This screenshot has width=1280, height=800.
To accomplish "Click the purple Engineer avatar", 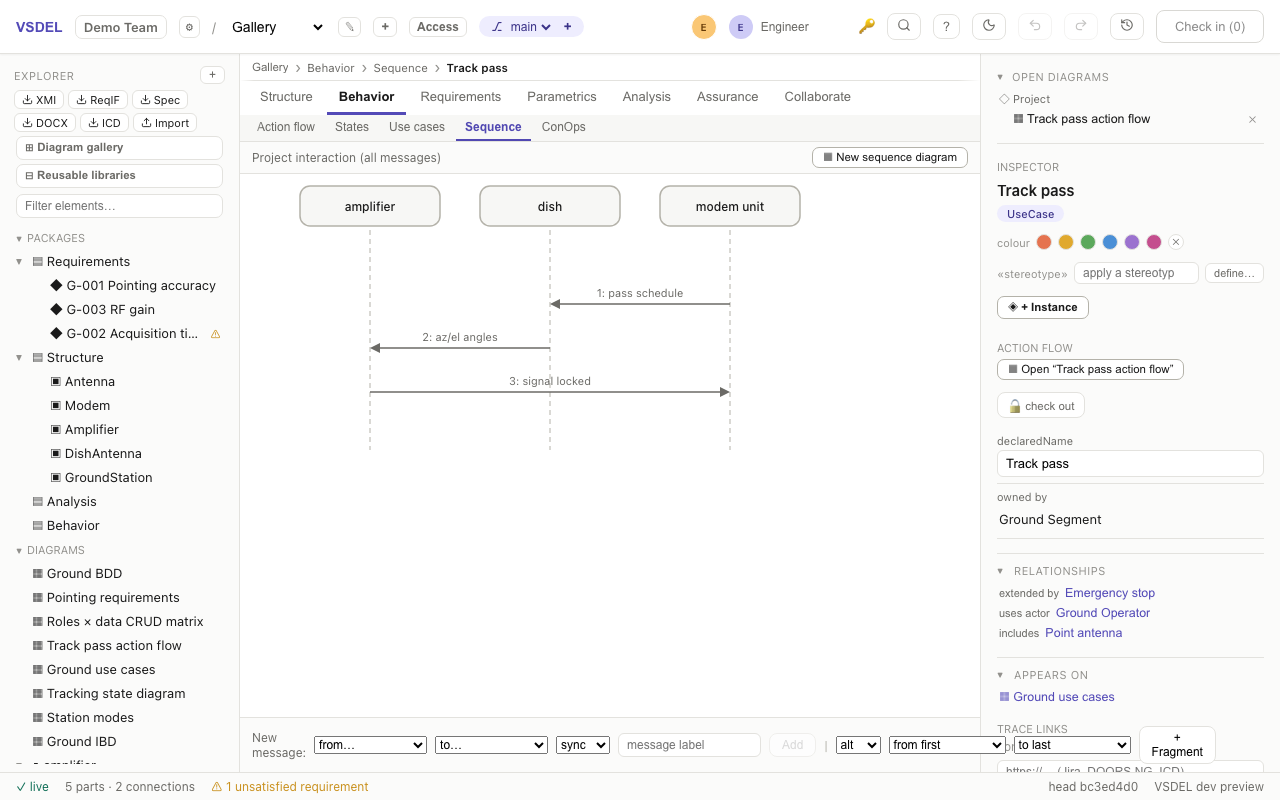I will [741, 27].
